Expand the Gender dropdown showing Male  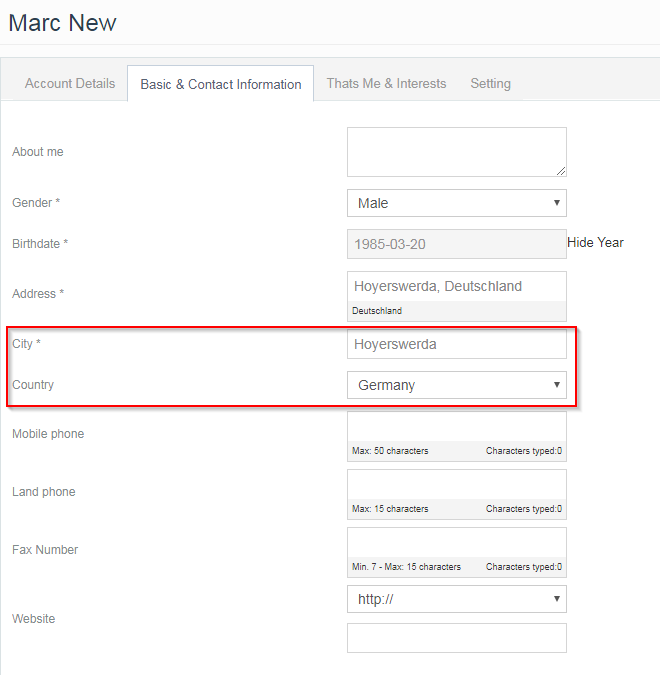tap(457, 203)
